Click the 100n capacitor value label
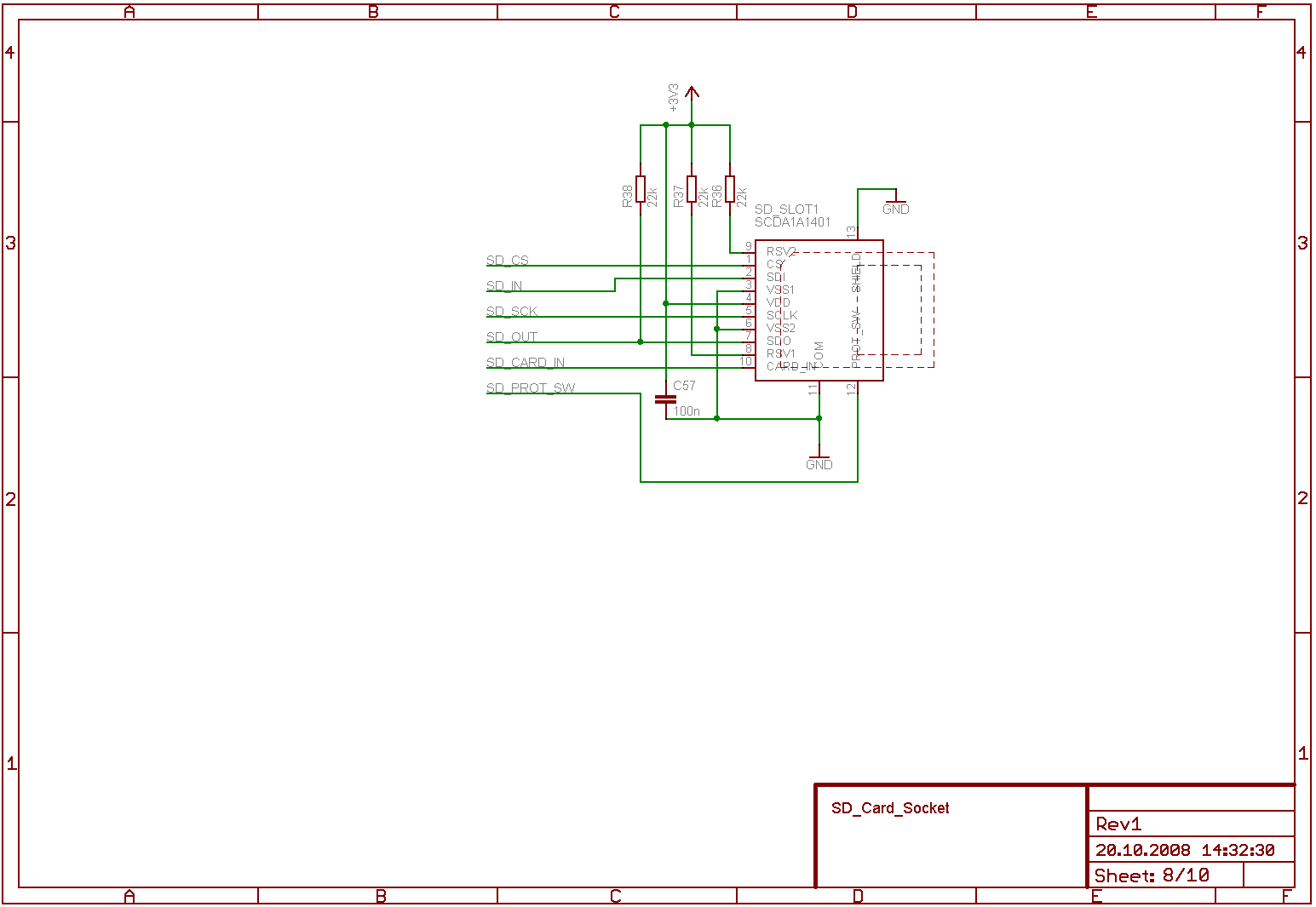 click(687, 411)
